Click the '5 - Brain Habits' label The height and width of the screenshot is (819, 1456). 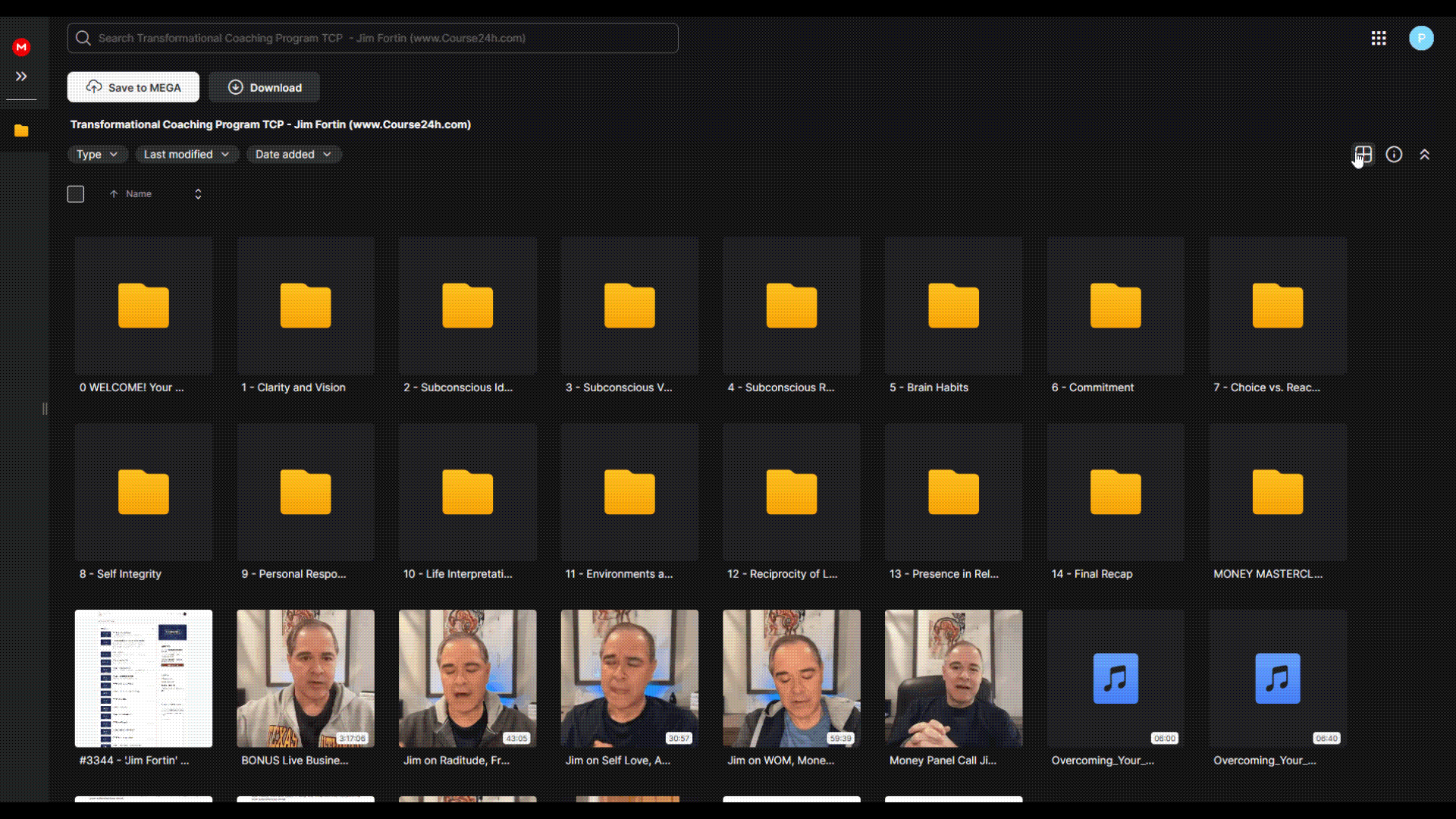pyautogui.click(x=929, y=388)
